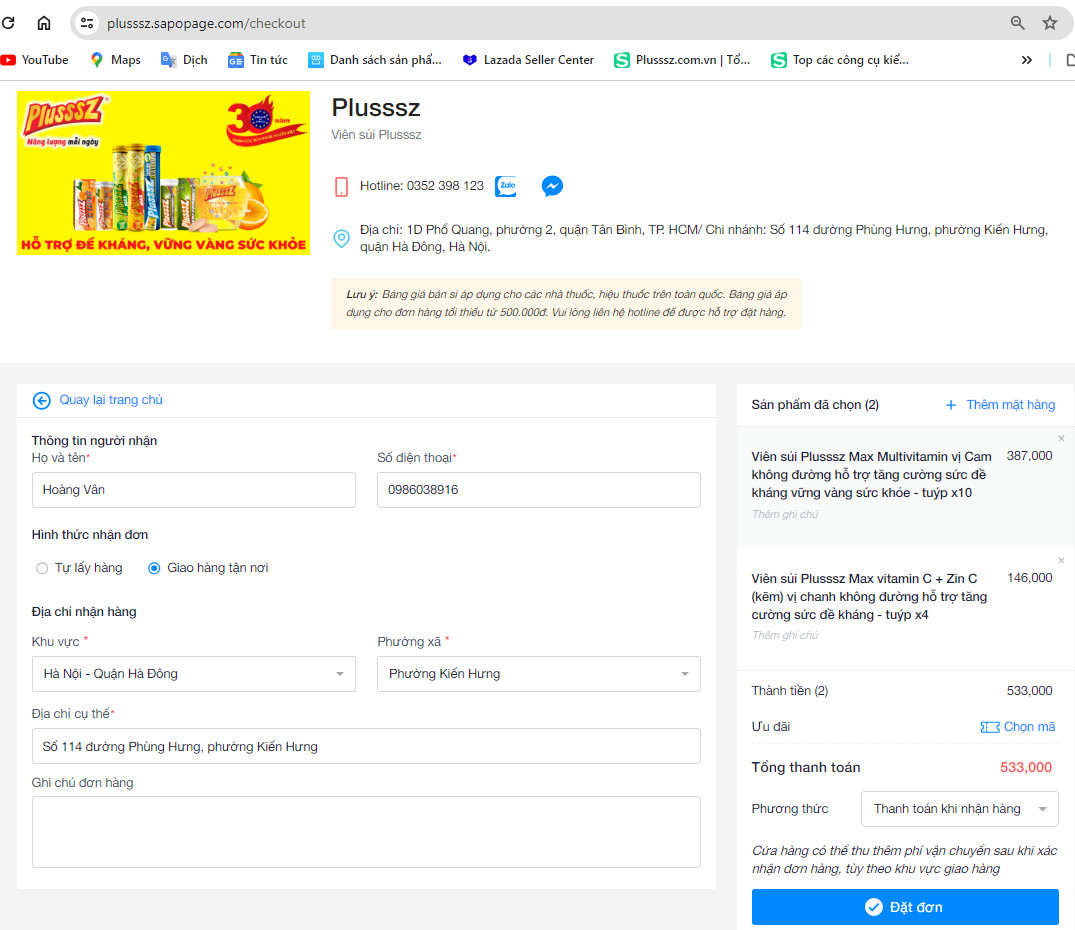Click the Ghi chú đơn hàng note textarea
Screen dimensions: 1075x930
[x=366, y=832]
